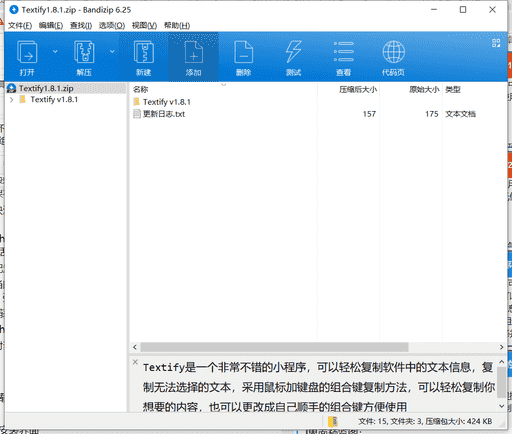The height and width of the screenshot is (434, 512).
Task: Click the Extract (解压) toolbar icon
Action: [84, 52]
